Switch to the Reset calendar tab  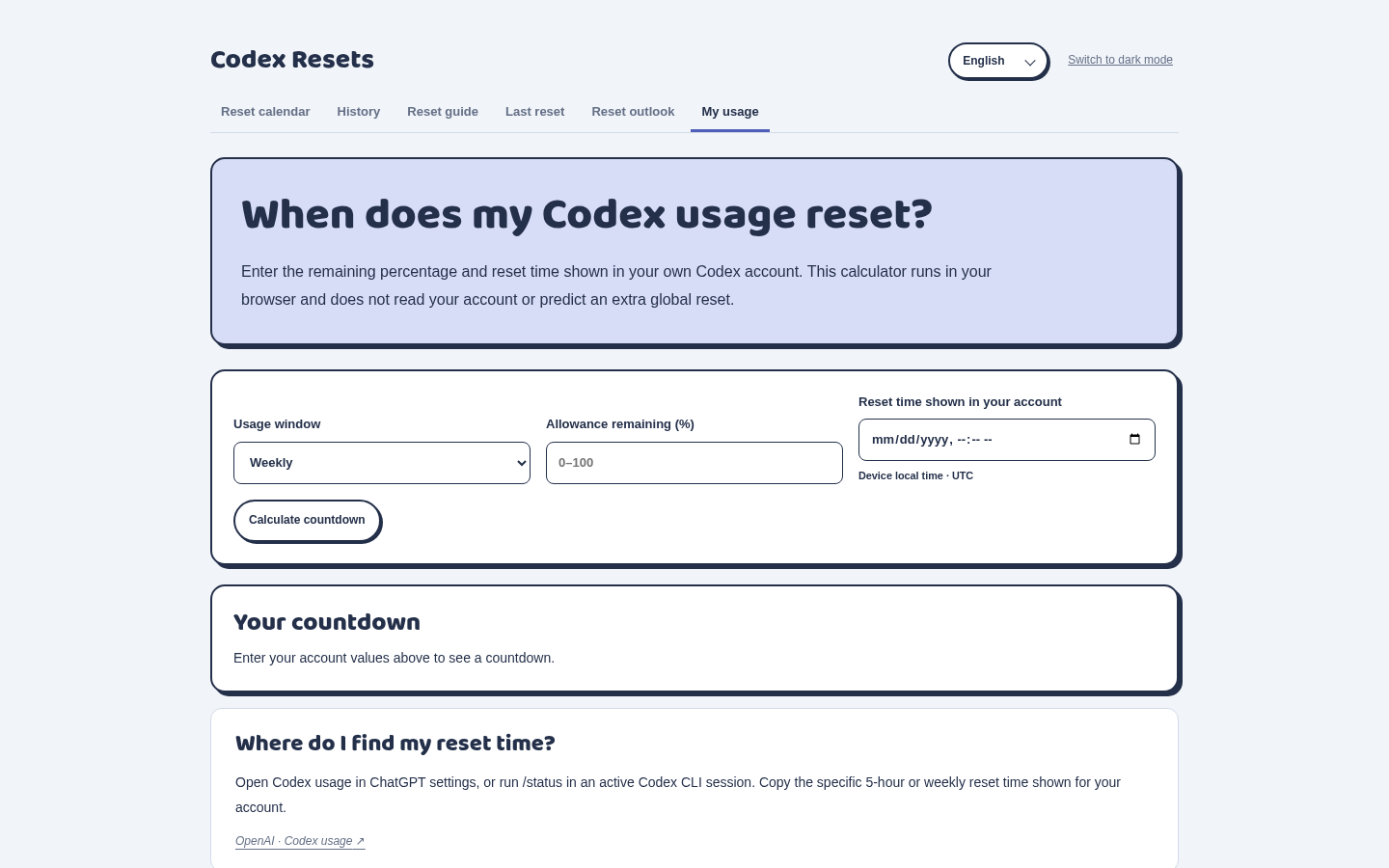click(265, 112)
